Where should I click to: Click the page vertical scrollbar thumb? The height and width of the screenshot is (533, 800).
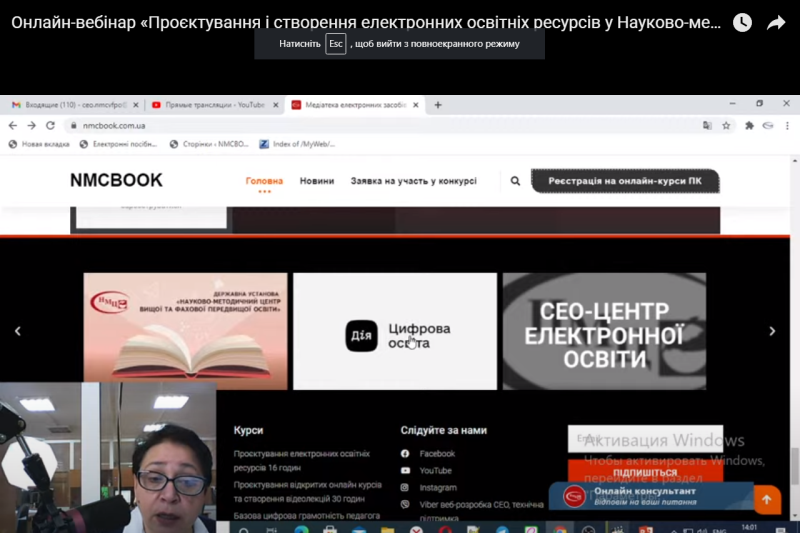(x=794, y=466)
